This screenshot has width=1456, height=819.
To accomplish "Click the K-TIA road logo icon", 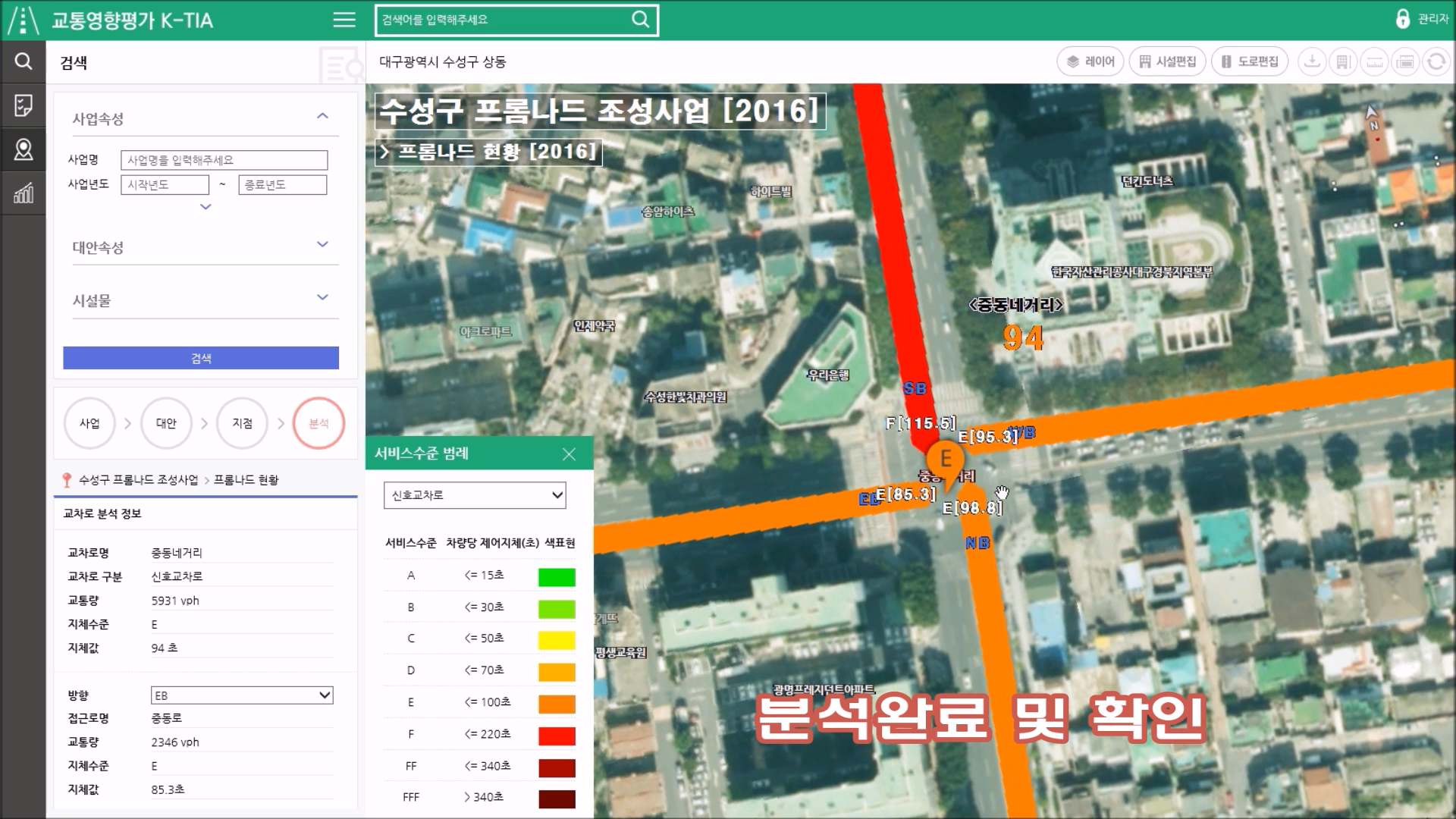I will 24,20.
